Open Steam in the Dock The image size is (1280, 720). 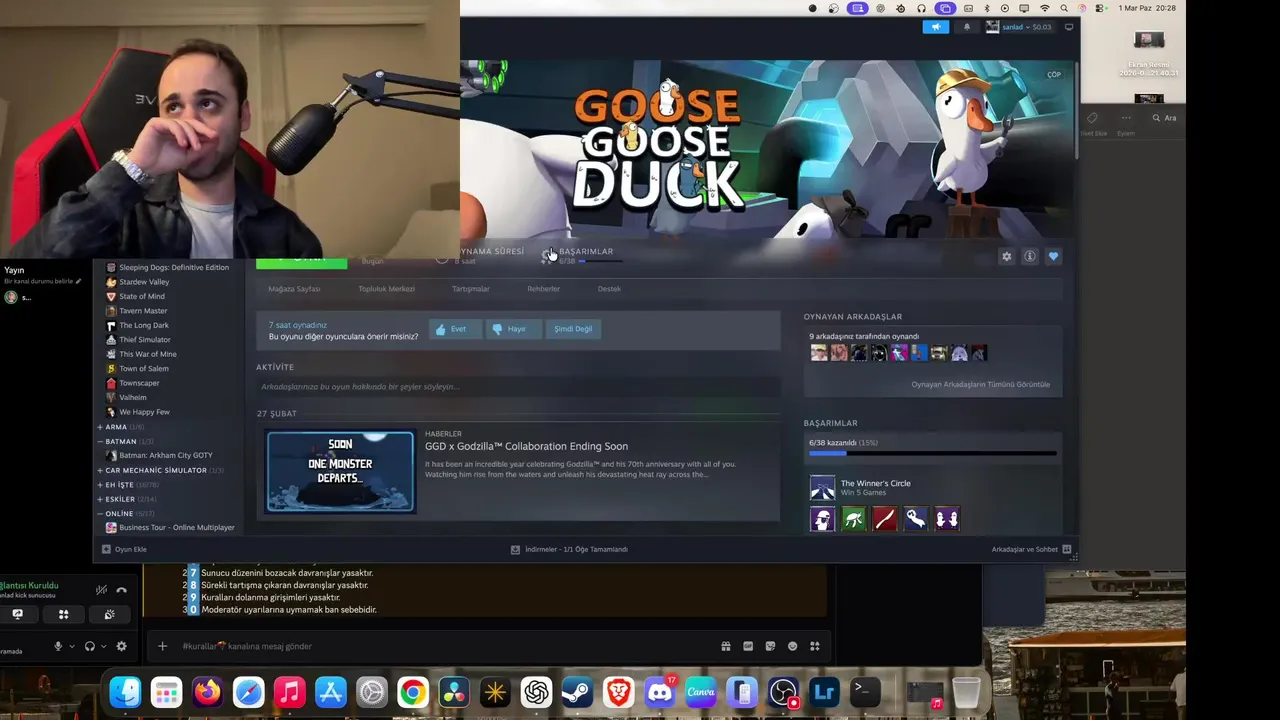[577, 692]
